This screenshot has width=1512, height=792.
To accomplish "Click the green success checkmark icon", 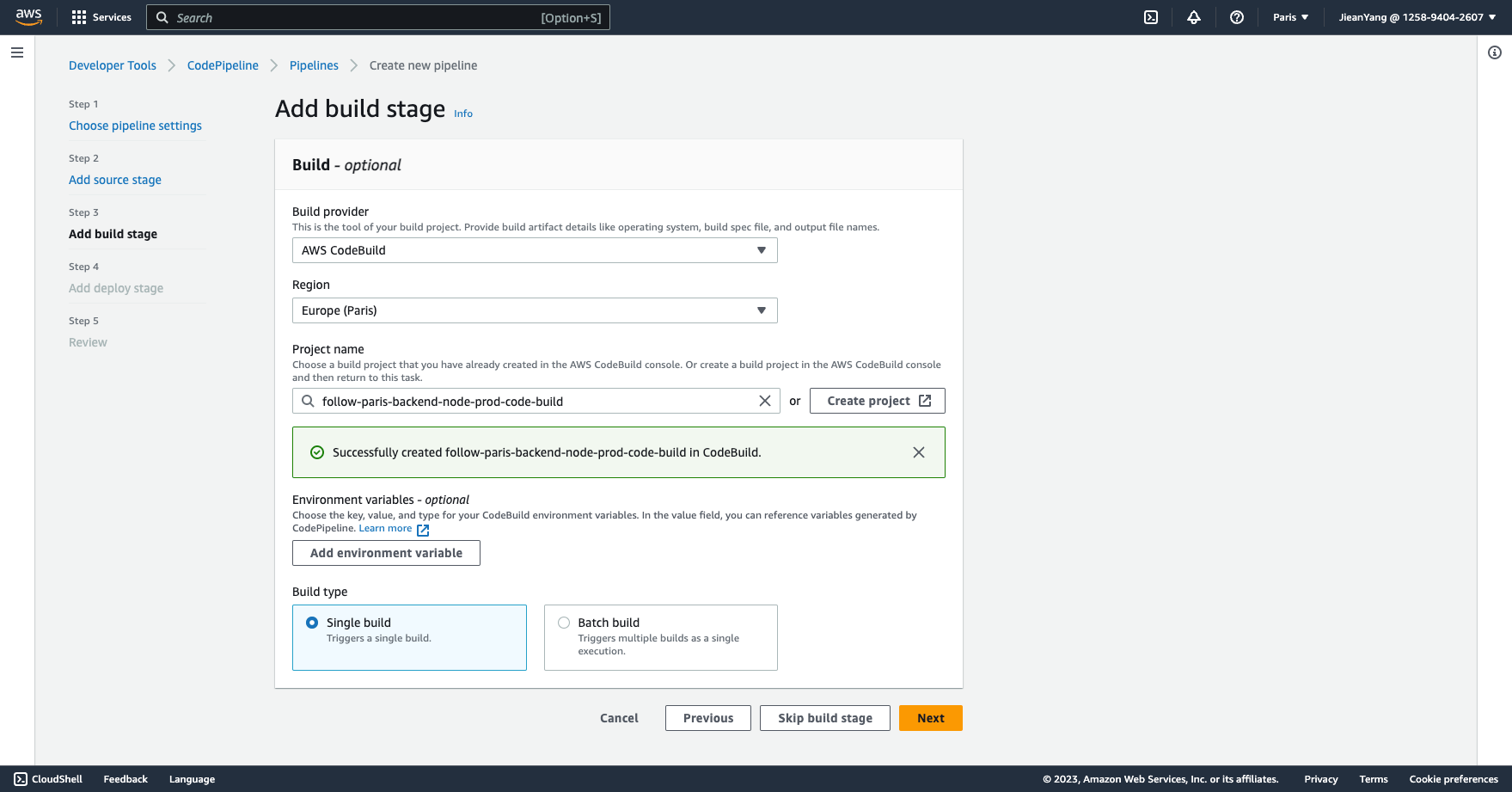I will click(317, 452).
